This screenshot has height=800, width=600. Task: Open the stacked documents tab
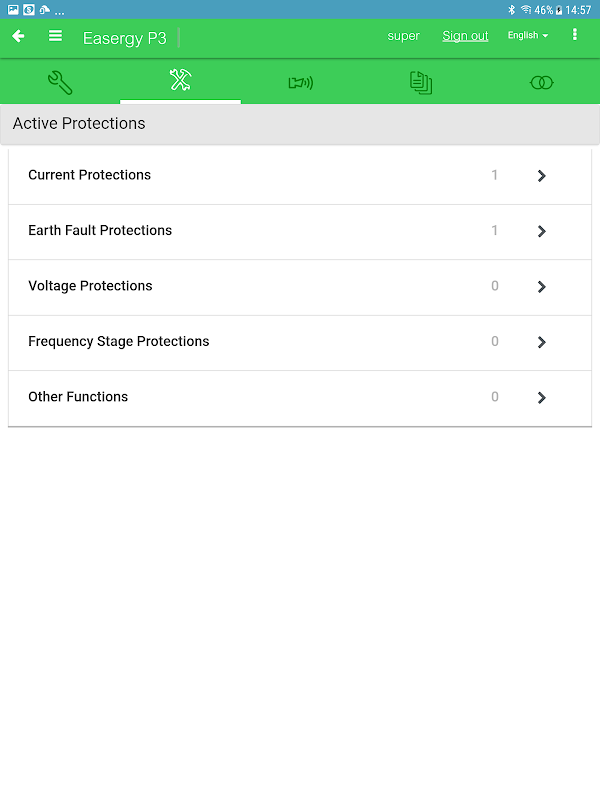point(421,83)
